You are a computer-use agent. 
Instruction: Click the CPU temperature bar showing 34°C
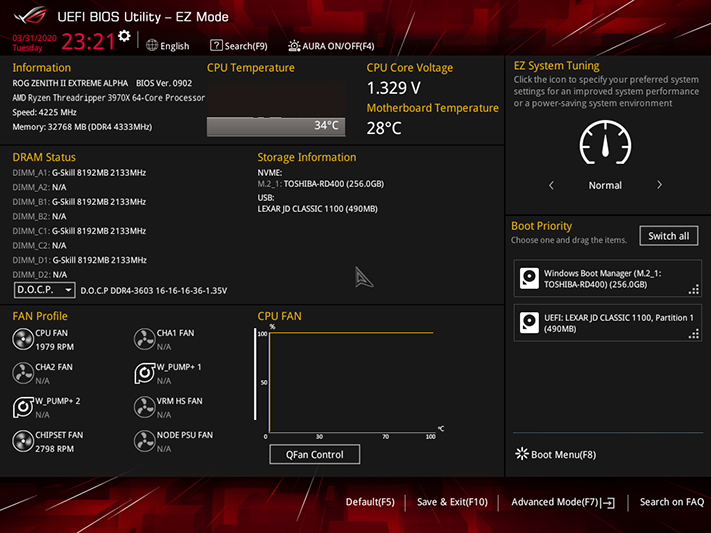[x=276, y=126]
